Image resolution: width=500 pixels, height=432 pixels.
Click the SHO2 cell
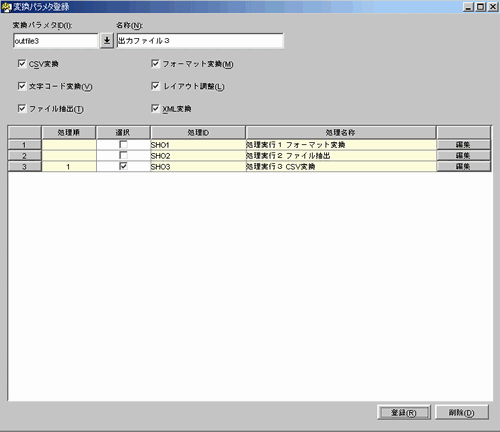point(198,156)
